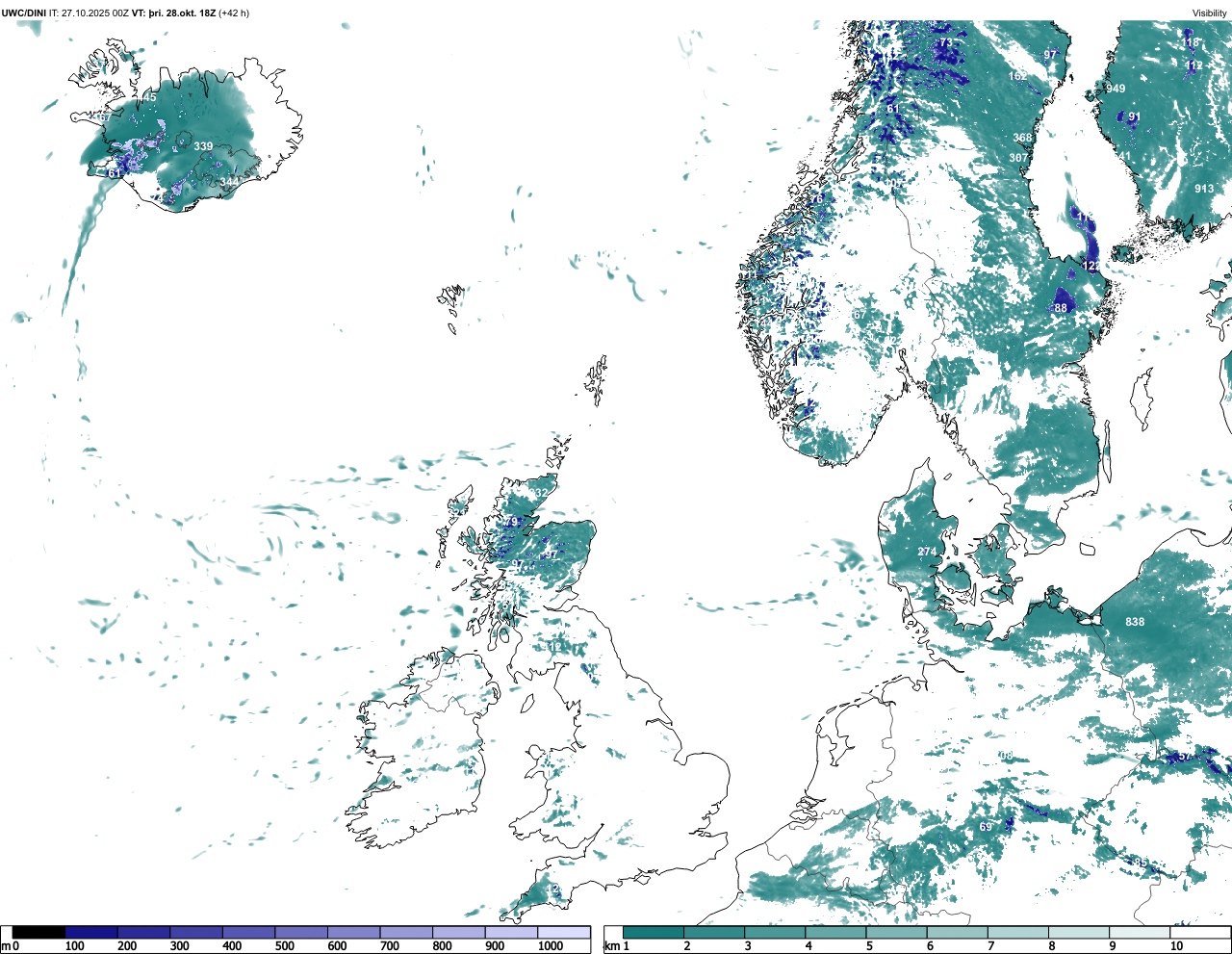This screenshot has width=1232, height=954.
Task: Click the 1–2 km dark teal legend swatch
Action: click(x=654, y=932)
